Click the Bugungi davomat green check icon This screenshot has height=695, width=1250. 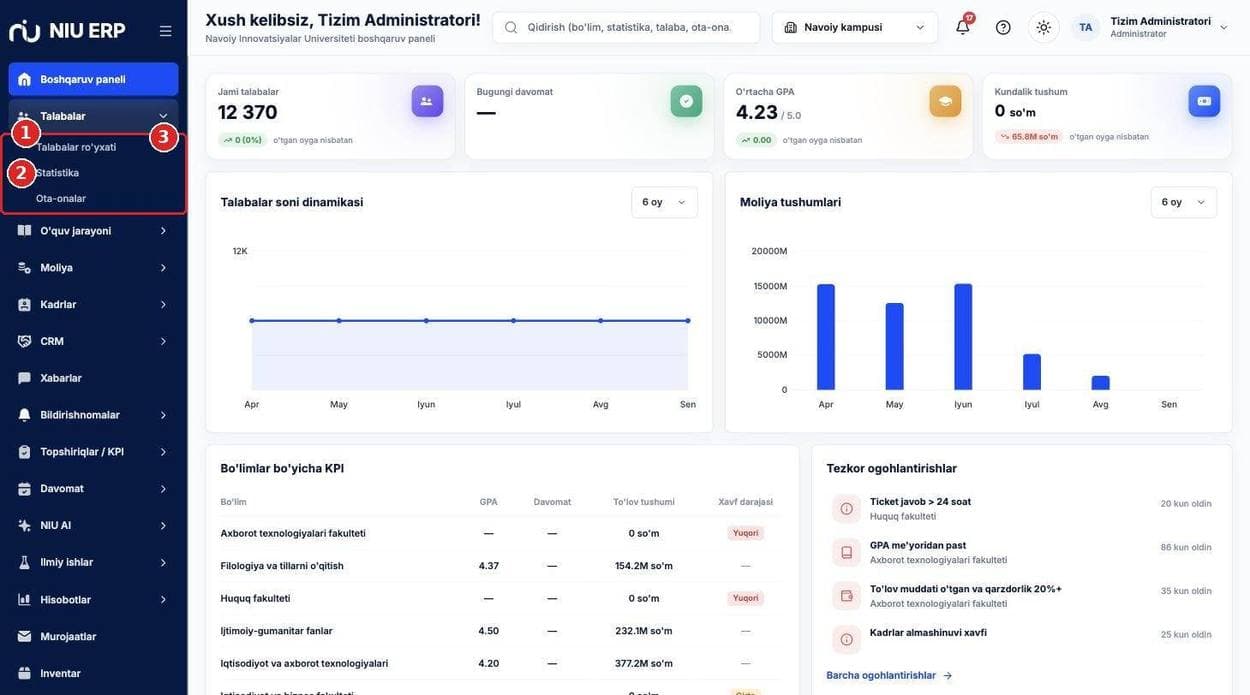[686, 101]
